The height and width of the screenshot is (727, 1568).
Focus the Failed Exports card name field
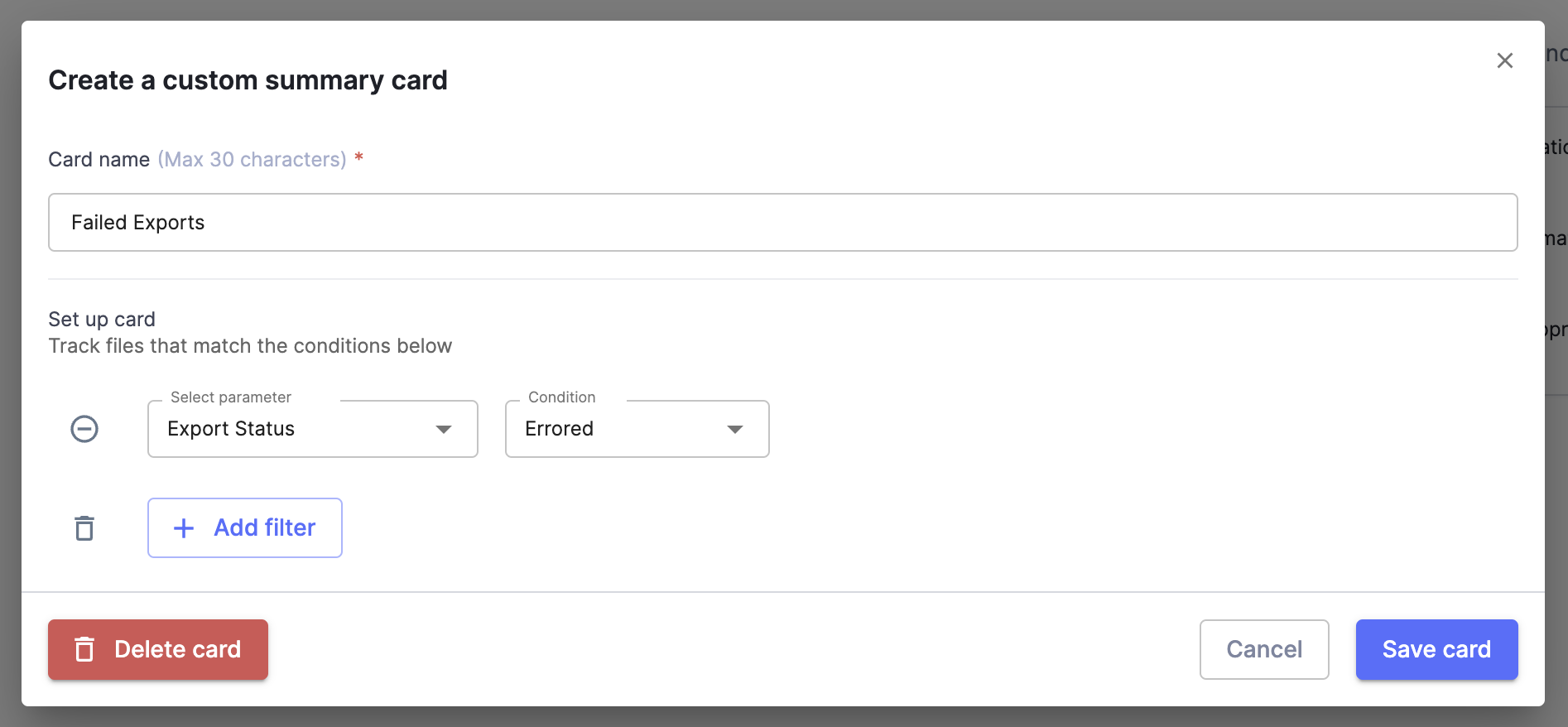pyautogui.click(x=783, y=223)
